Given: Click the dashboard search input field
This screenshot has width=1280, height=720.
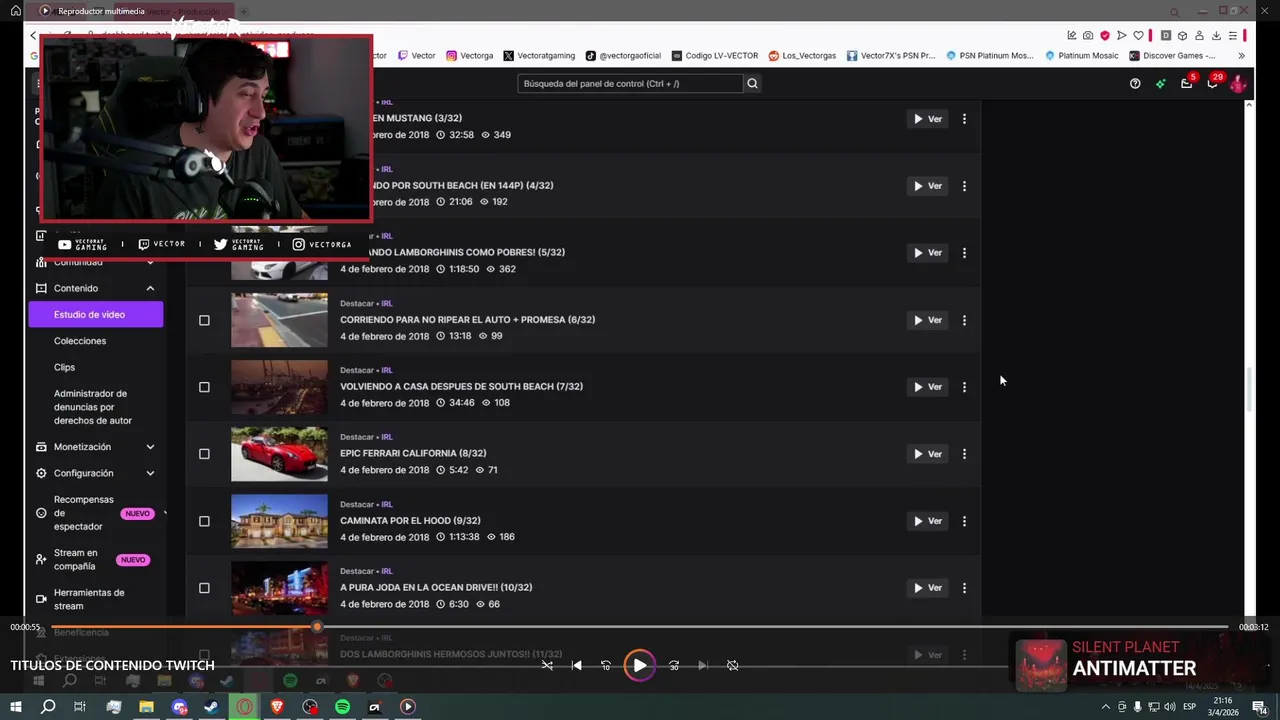Looking at the screenshot, I should (630, 84).
